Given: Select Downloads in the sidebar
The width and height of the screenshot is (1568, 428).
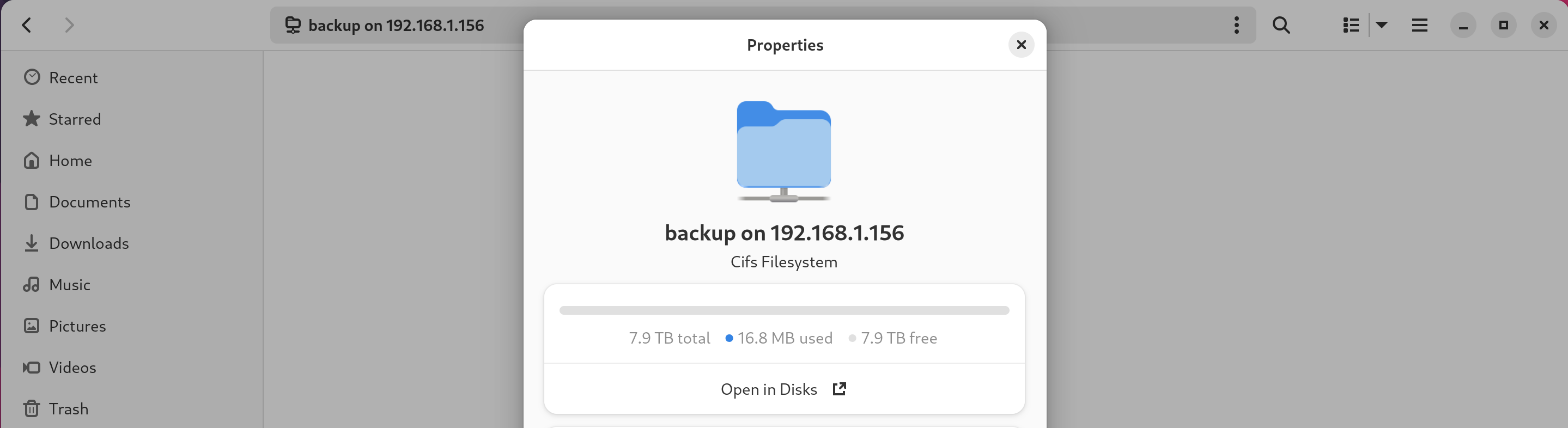Looking at the screenshot, I should pyautogui.click(x=88, y=243).
